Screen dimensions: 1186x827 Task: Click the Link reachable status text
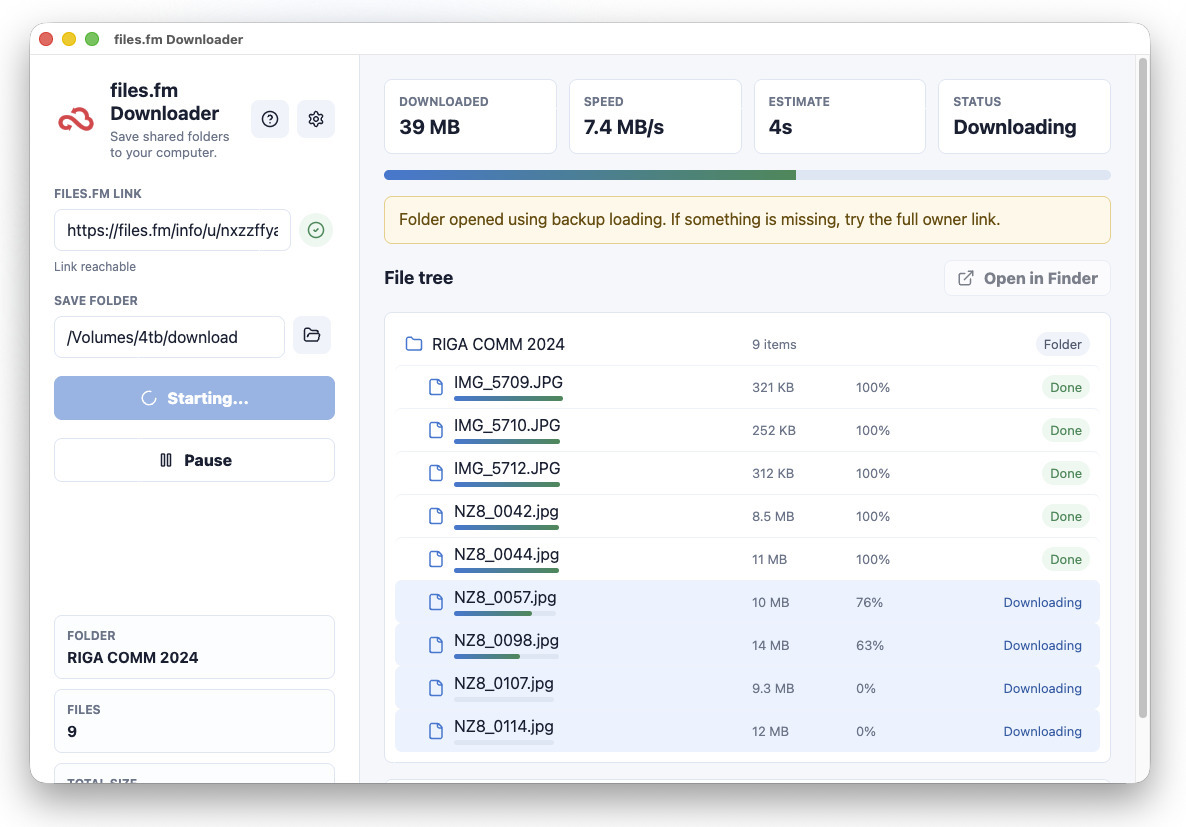[x=95, y=266]
